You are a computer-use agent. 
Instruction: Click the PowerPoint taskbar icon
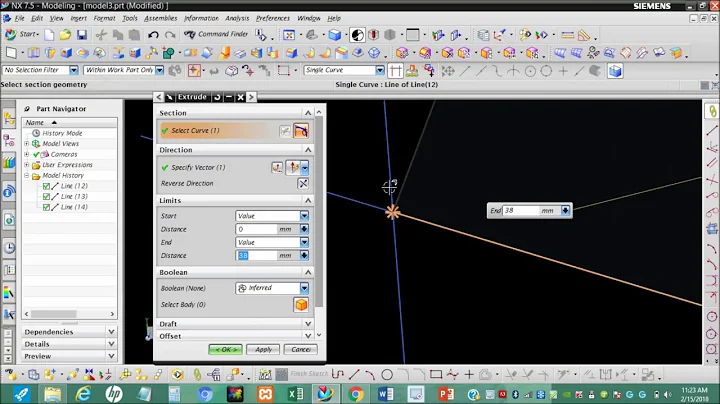coord(446,394)
